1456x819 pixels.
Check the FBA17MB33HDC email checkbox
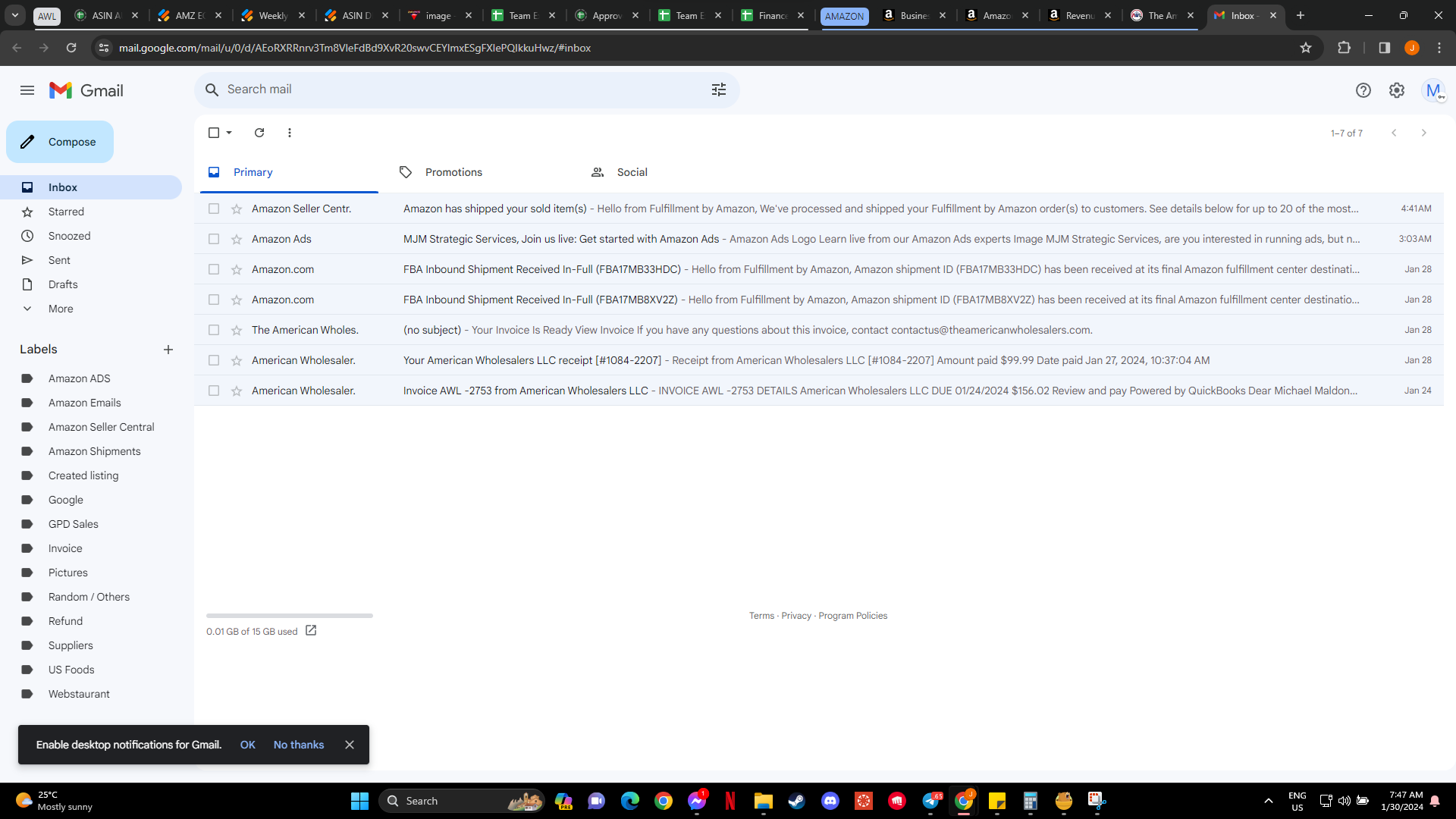214,269
